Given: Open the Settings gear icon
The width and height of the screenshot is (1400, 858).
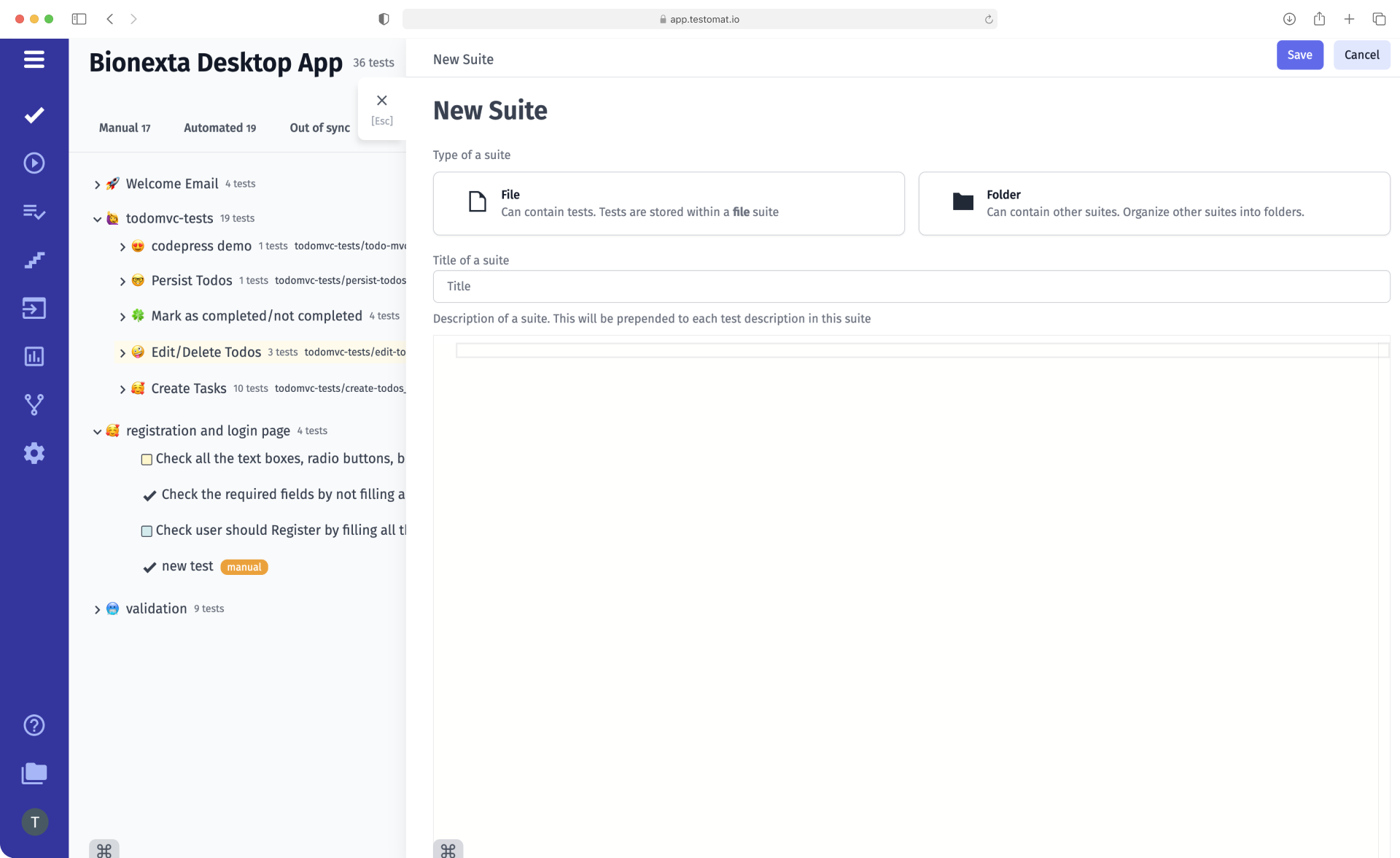Looking at the screenshot, I should 34,453.
